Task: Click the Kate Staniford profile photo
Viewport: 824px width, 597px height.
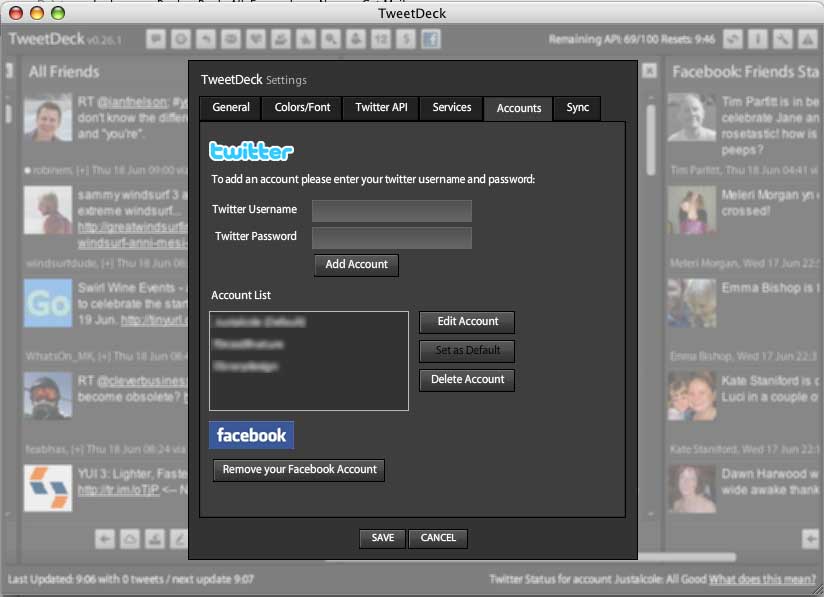Action: point(692,395)
